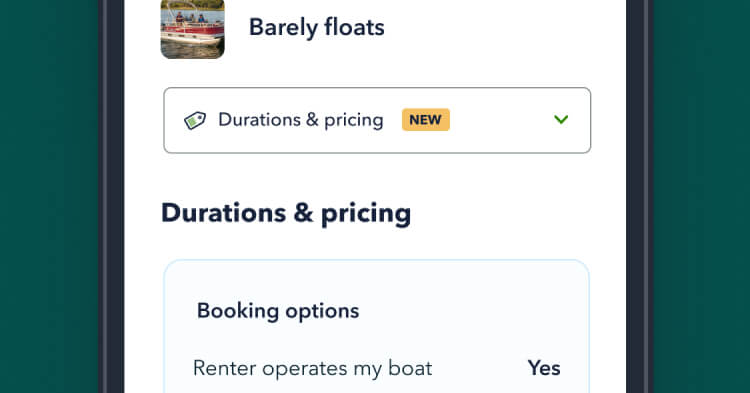Screen dimensions: 750x393
Task: Click the phone frame's left bezel
Action: (112, 196)
